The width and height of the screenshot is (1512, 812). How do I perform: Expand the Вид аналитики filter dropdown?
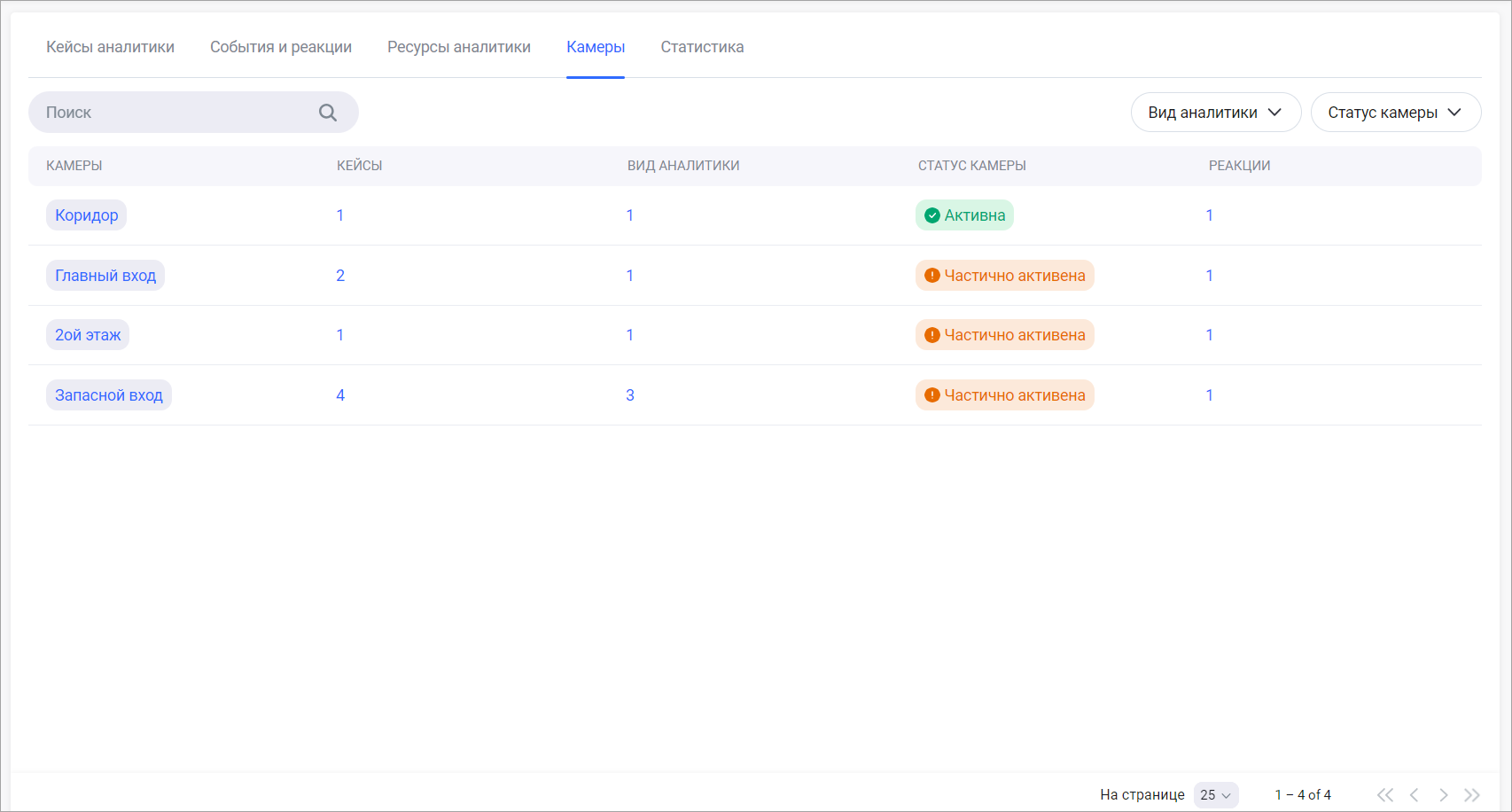(x=1215, y=113)
